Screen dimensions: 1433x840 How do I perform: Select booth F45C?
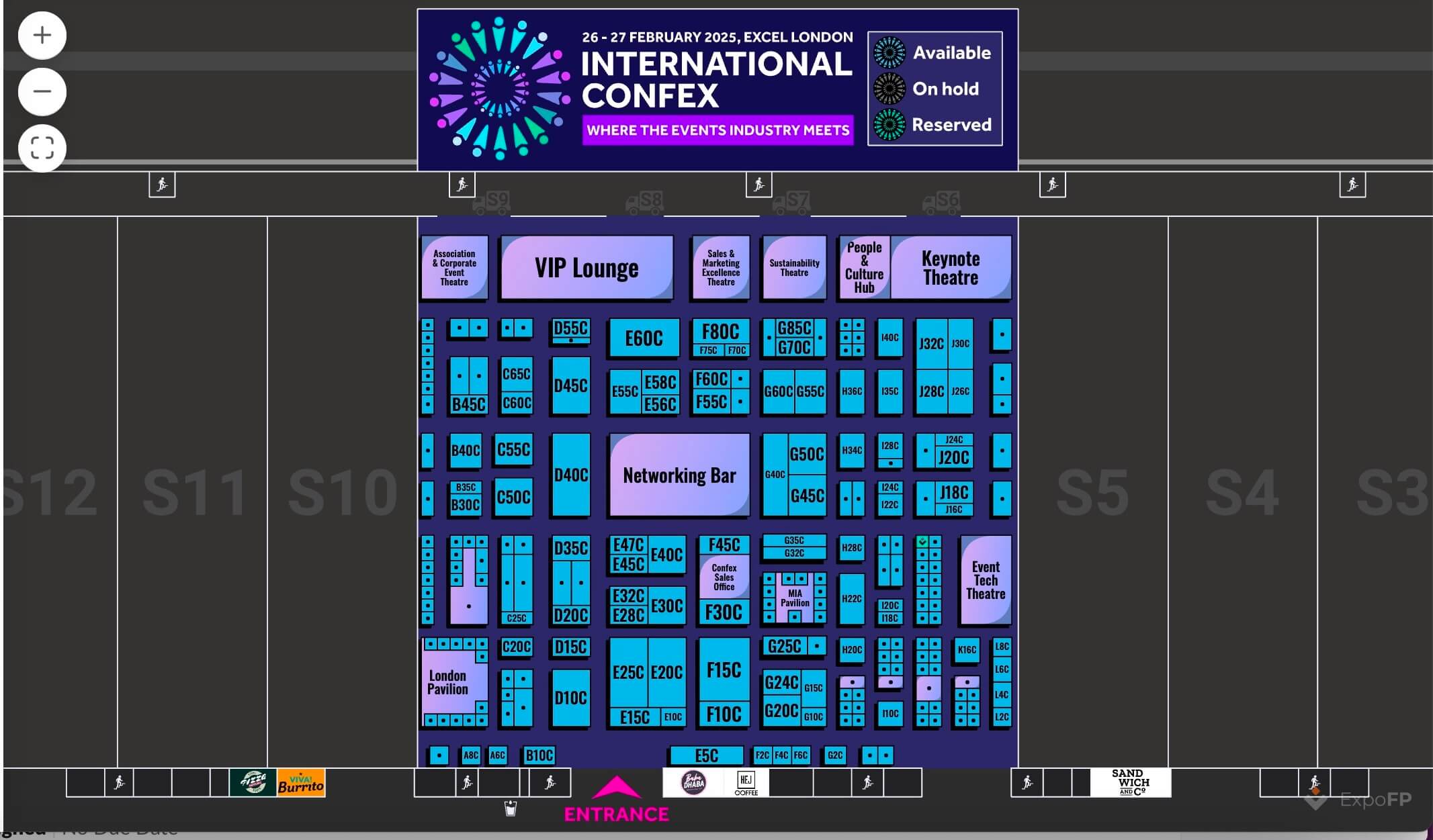coord(724,545)
